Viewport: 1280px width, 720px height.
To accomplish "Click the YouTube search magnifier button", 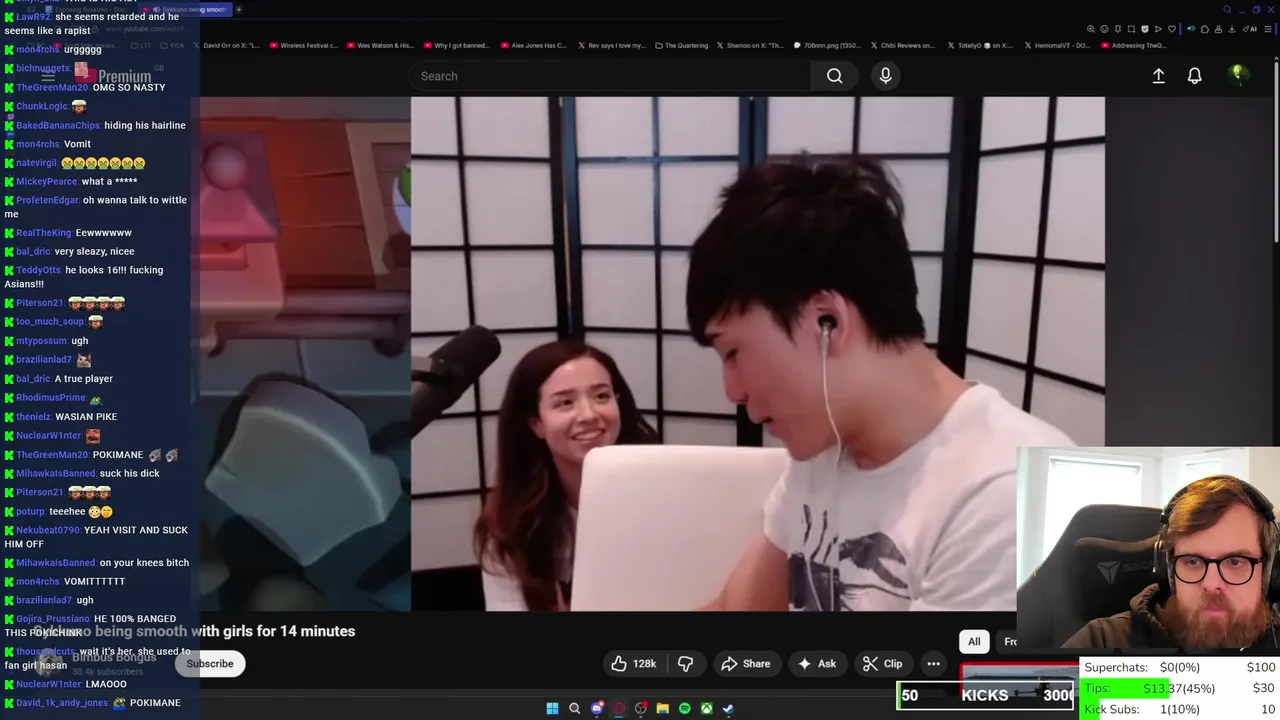I will (x=834, y=76).
